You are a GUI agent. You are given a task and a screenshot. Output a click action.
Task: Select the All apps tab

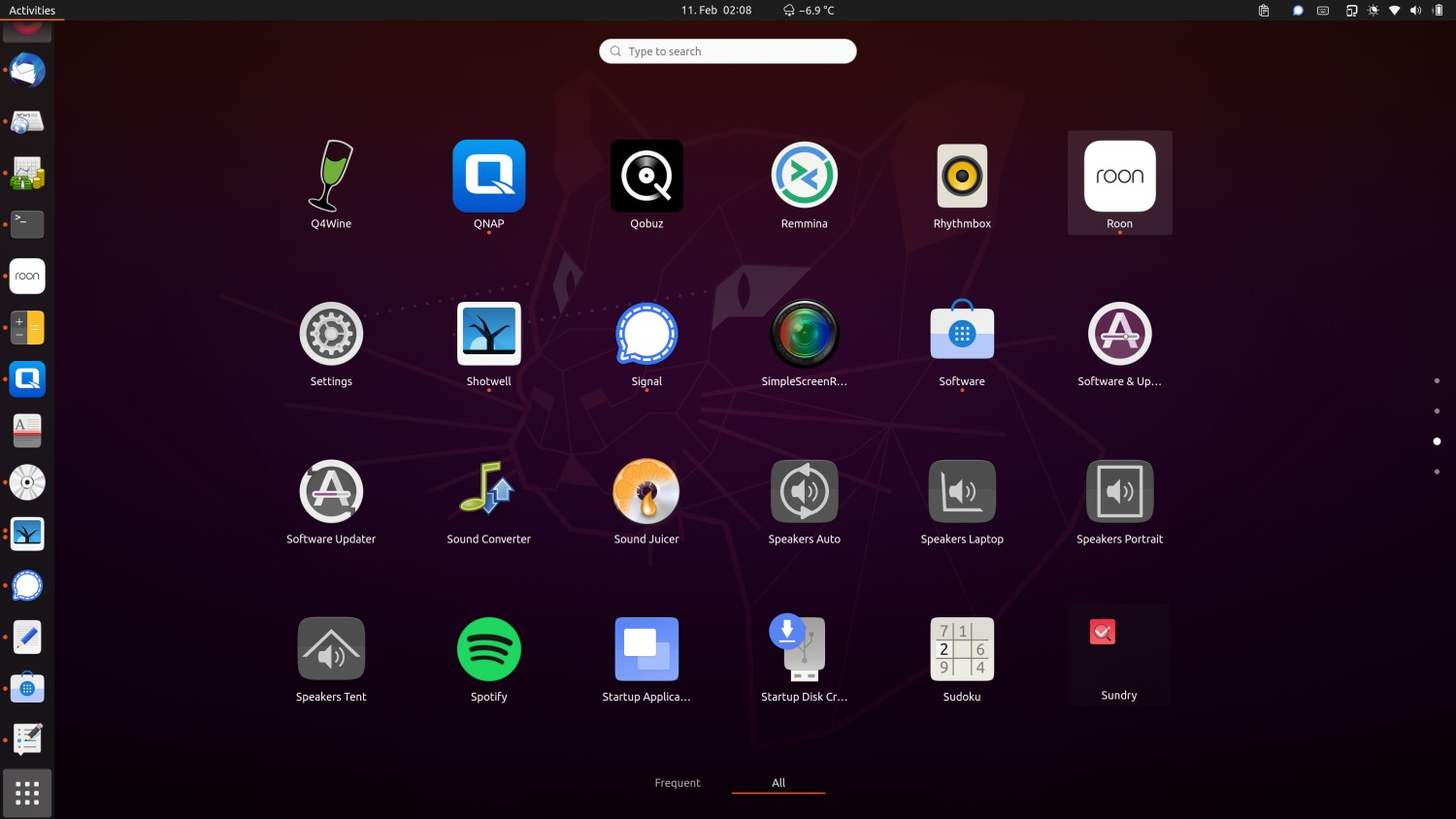778,783
